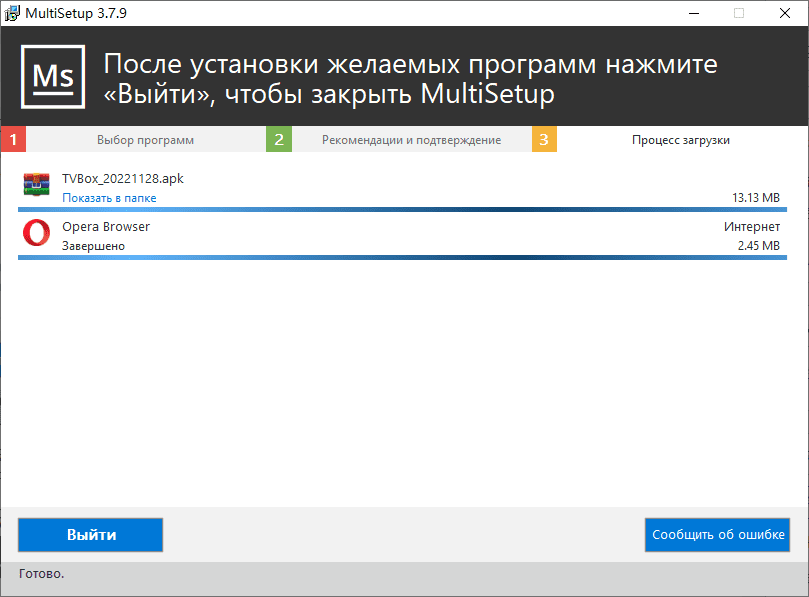
Task: Select the Opera Browser entry name
Action: click(106, 227)
